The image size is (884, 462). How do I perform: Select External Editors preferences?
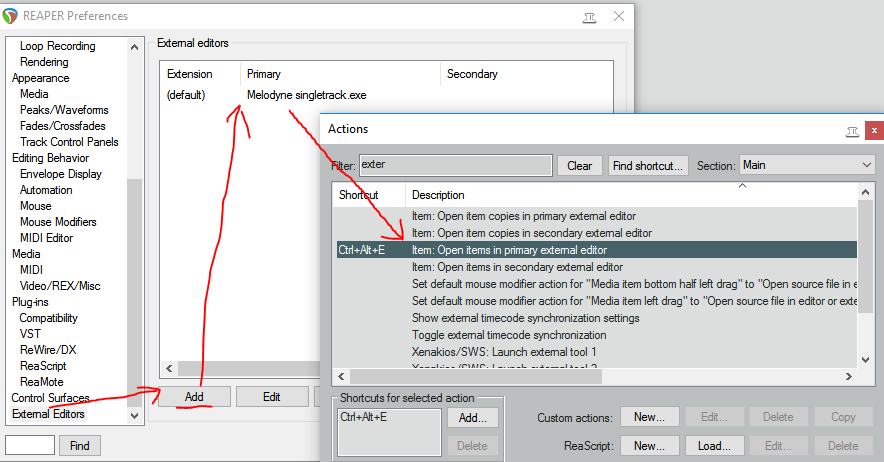[48, 414]
